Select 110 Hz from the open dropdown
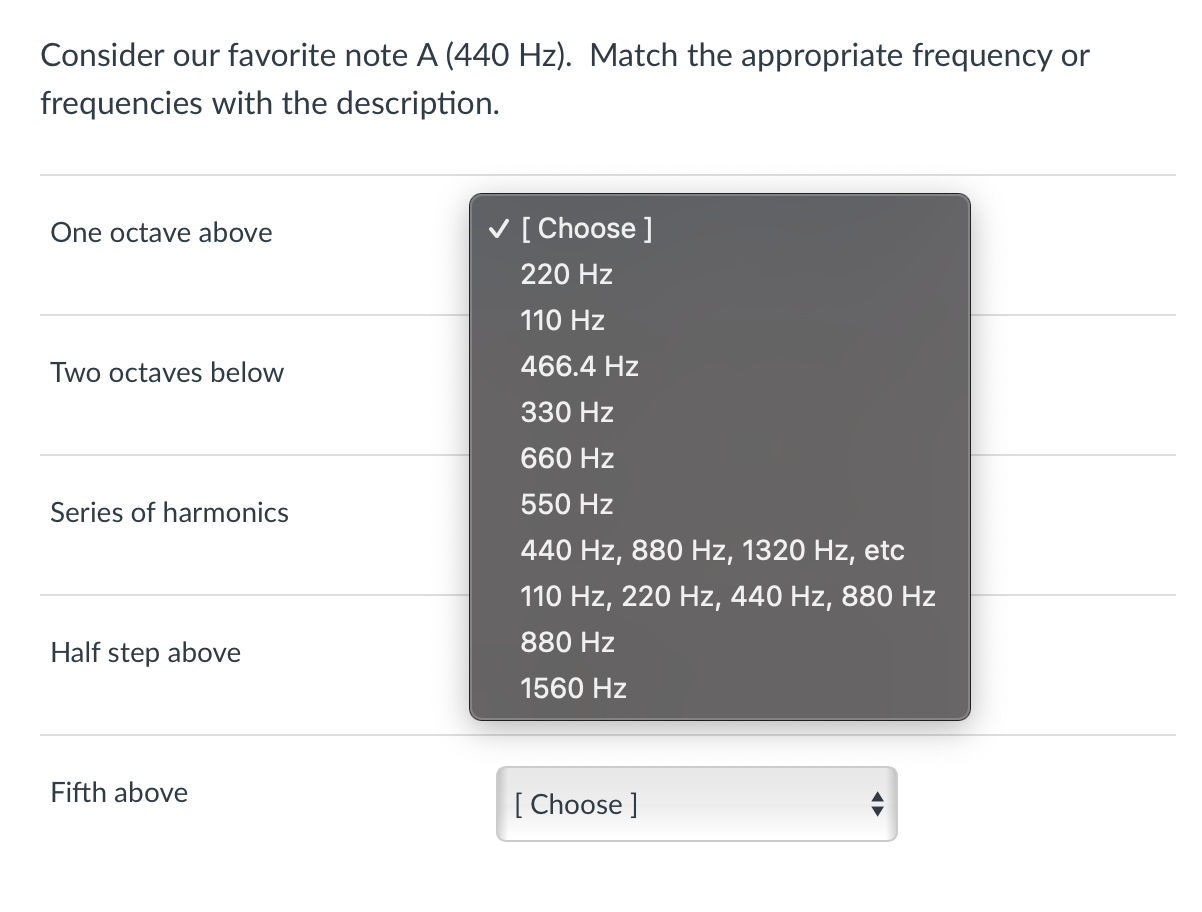1202x912 pixels. click(x=562, y=320)
